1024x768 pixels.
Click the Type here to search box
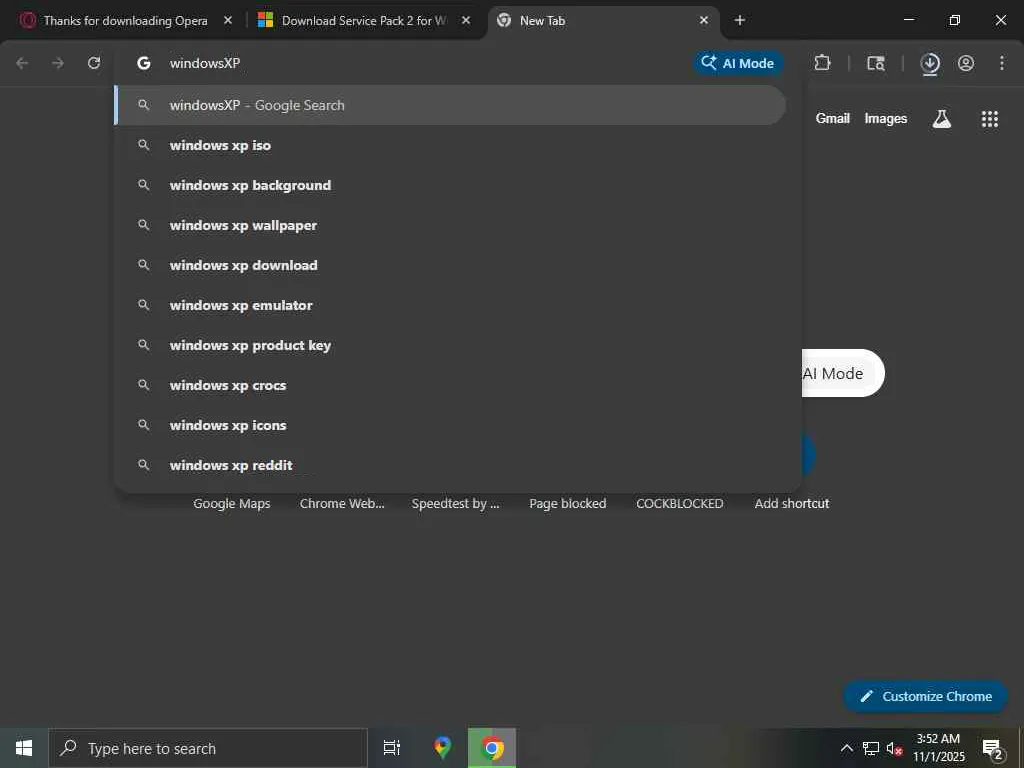[x=208, y=748]
